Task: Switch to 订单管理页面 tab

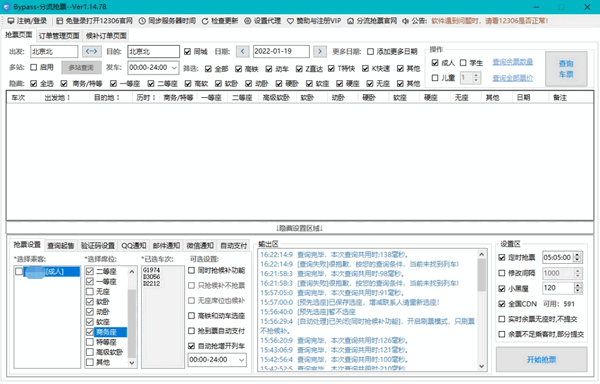Action: tap(59, 36)
